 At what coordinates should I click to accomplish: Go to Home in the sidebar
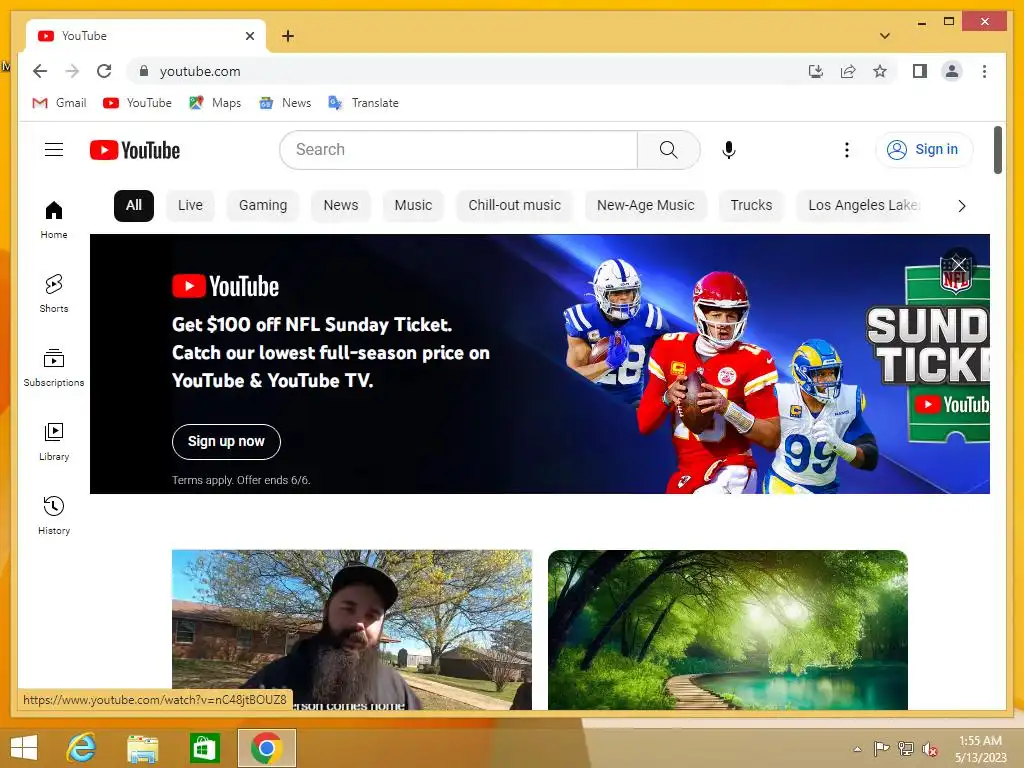pos(54,220)
